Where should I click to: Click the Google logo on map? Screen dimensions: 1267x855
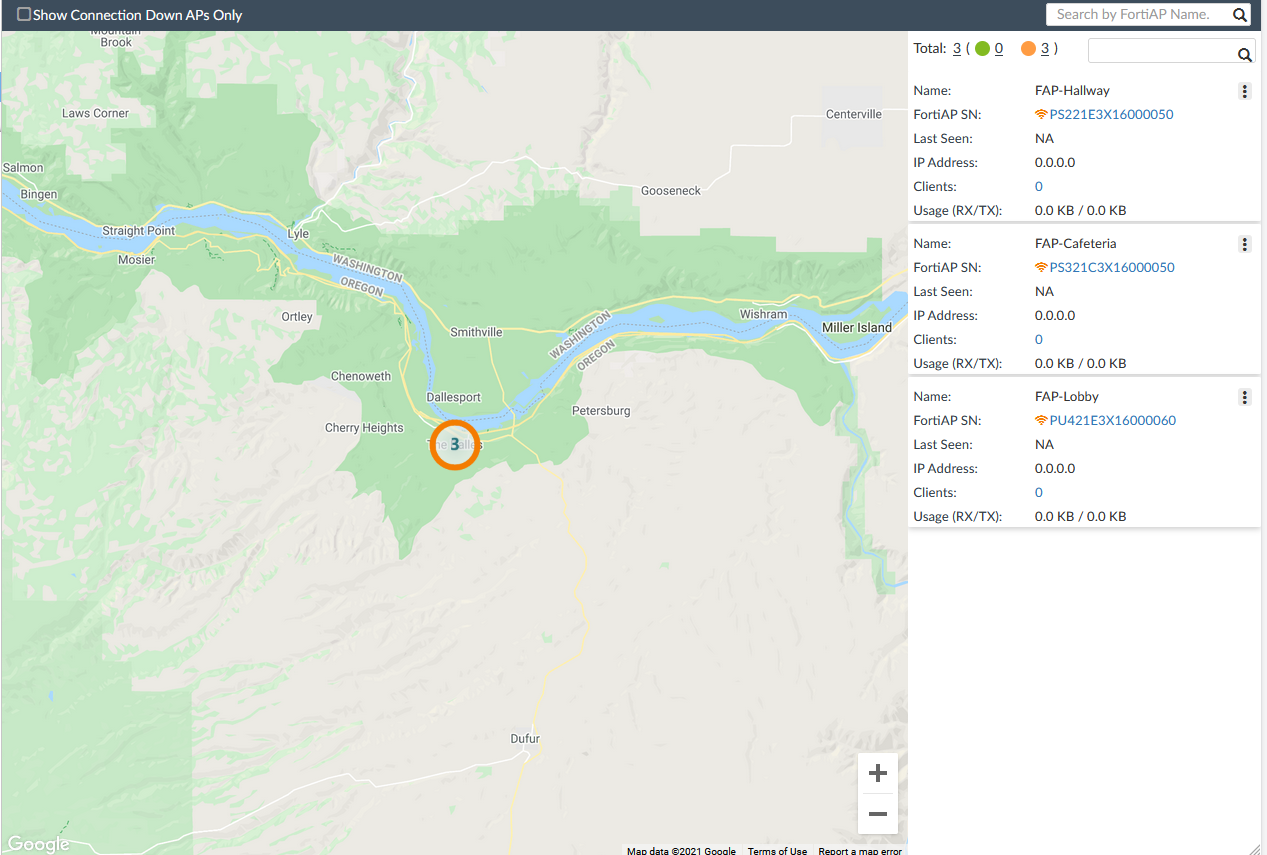[38, 844]
